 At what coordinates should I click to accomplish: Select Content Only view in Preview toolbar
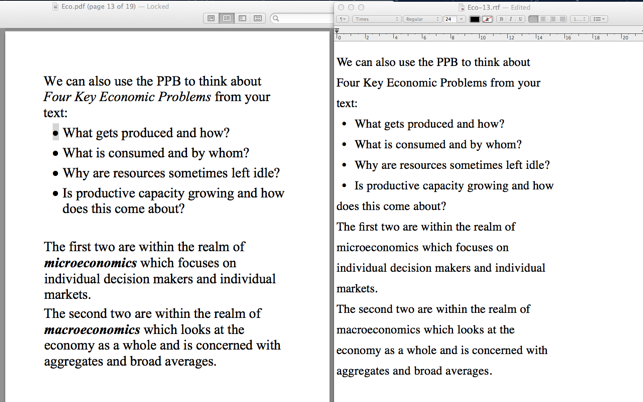(x=211, y=18)
